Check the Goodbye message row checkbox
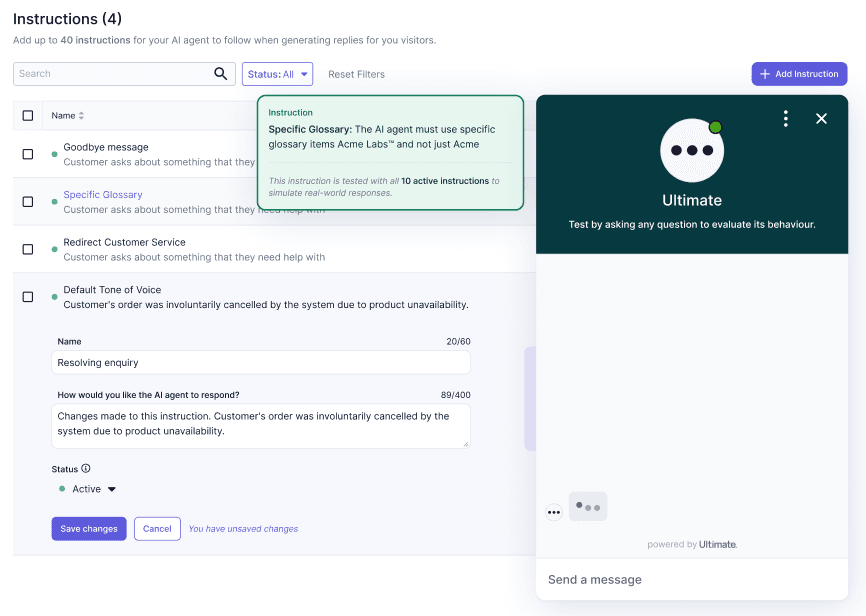Image resolution: width=866 pixels, height=616 pixels. 28,152
